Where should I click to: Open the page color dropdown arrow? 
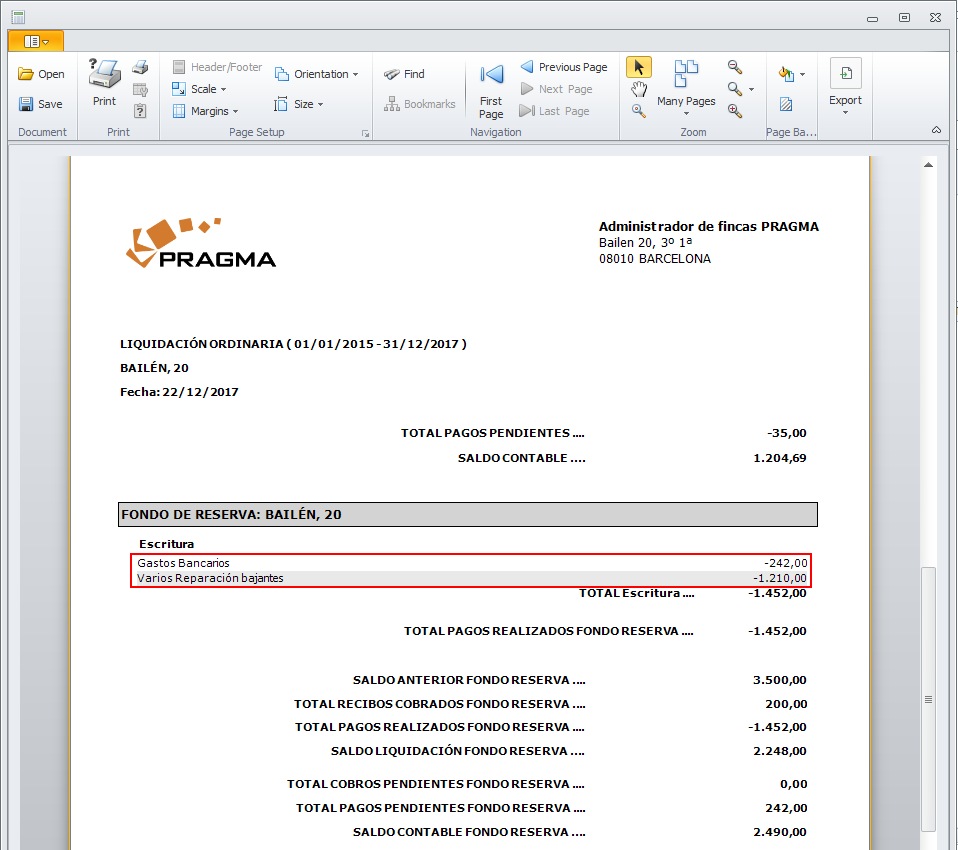pyautogui.click(x=803, y=75)
